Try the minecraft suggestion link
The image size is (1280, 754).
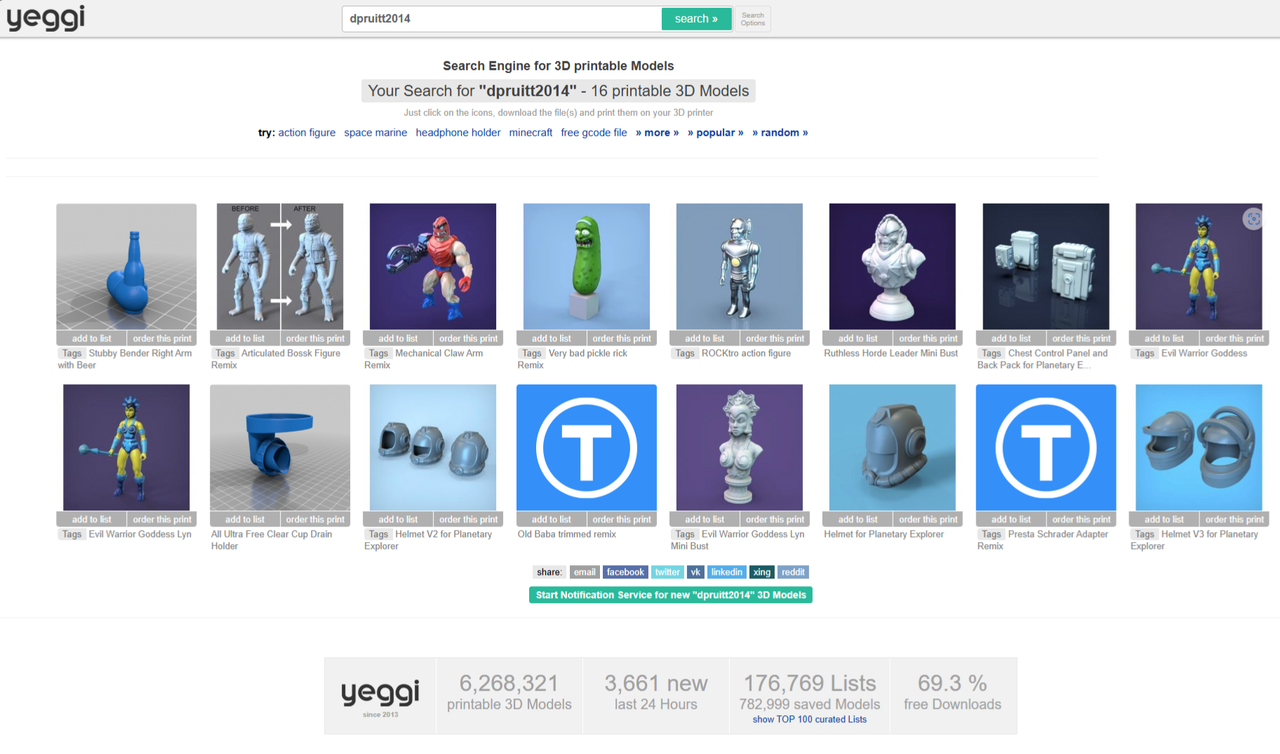530,132
